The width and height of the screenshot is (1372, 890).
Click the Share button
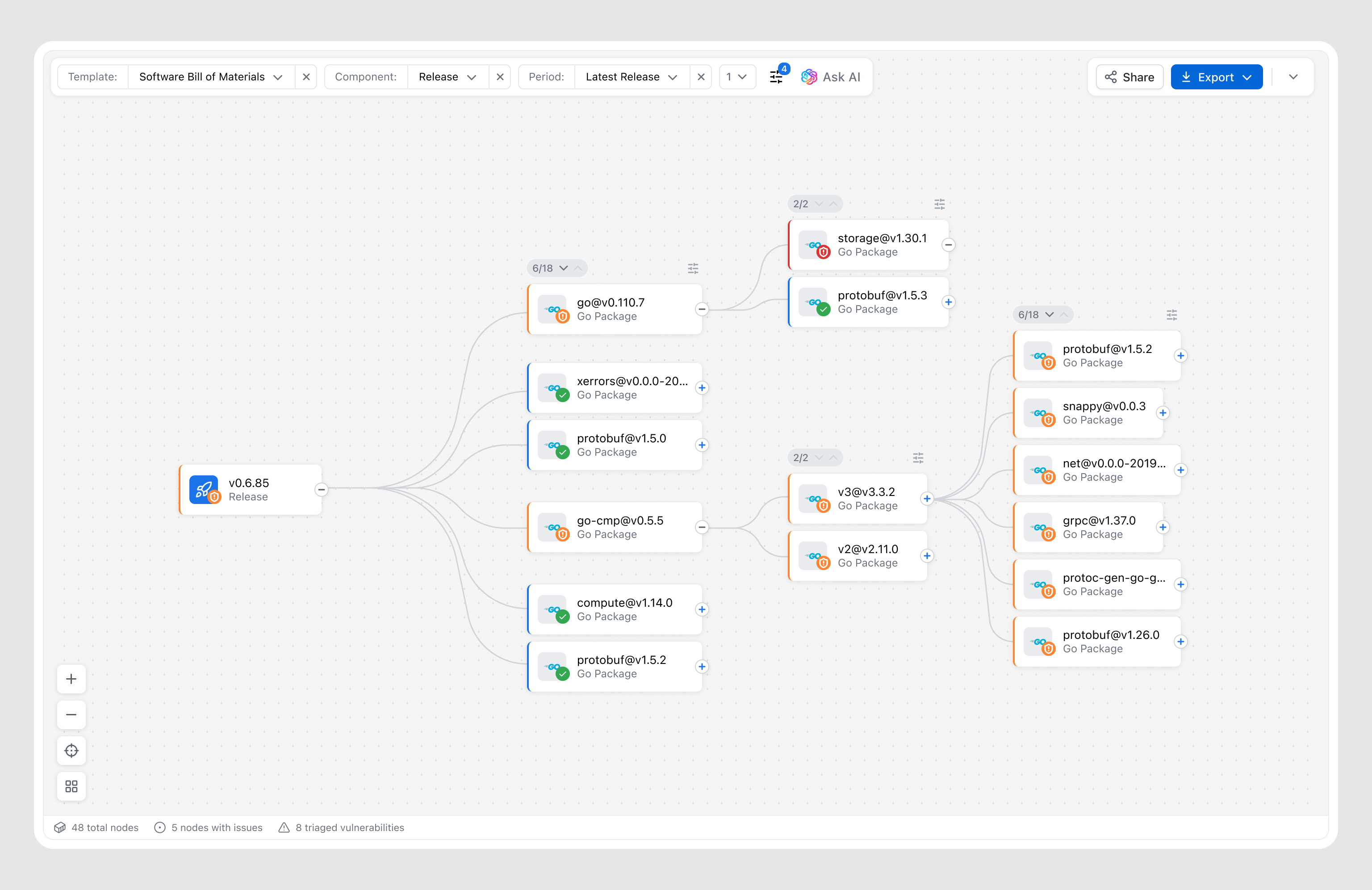click(x=1129, y=77)
